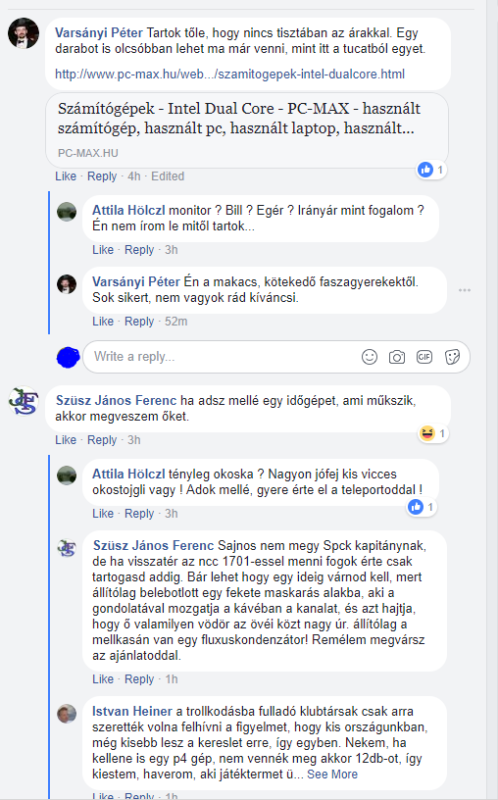
Task: Click laughing reaction count on Szüsz comment
Action: [x=433, y=434]
